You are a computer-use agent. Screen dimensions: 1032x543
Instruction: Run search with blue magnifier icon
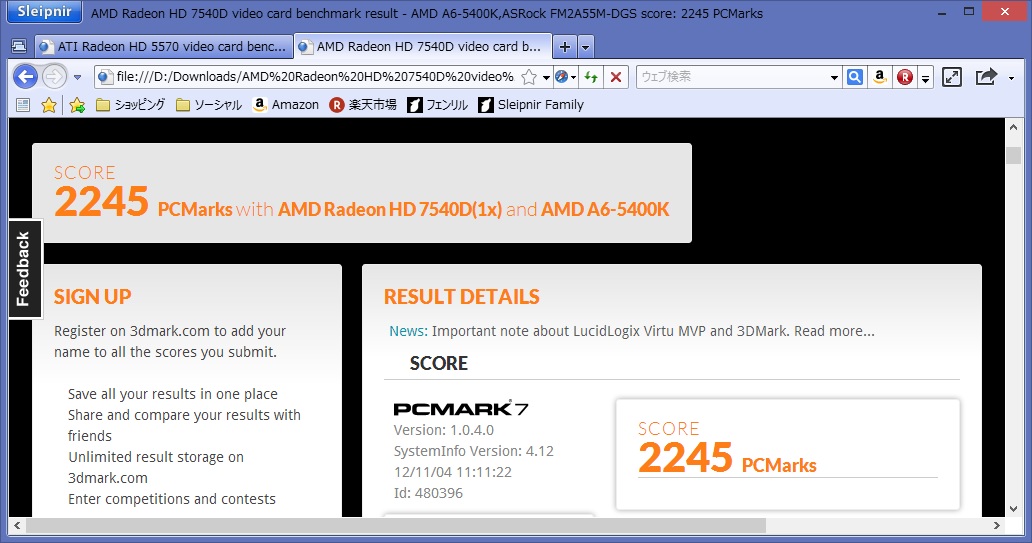855,77
